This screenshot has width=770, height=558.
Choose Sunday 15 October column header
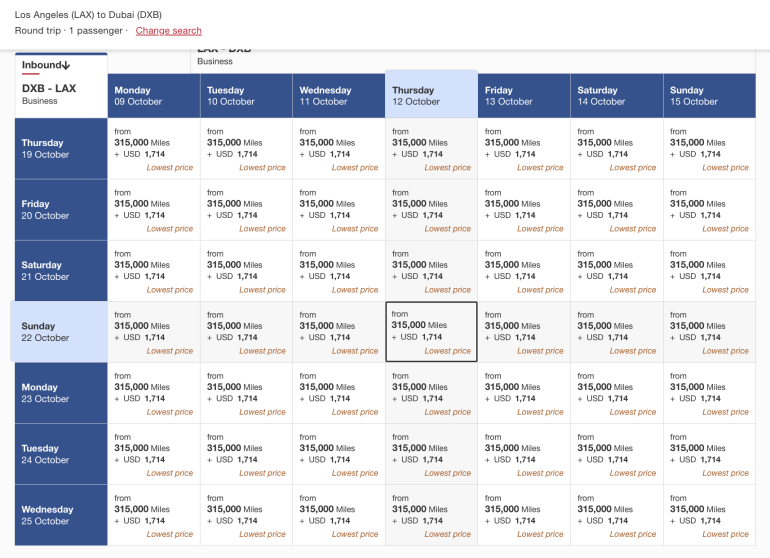click(708, 96)
